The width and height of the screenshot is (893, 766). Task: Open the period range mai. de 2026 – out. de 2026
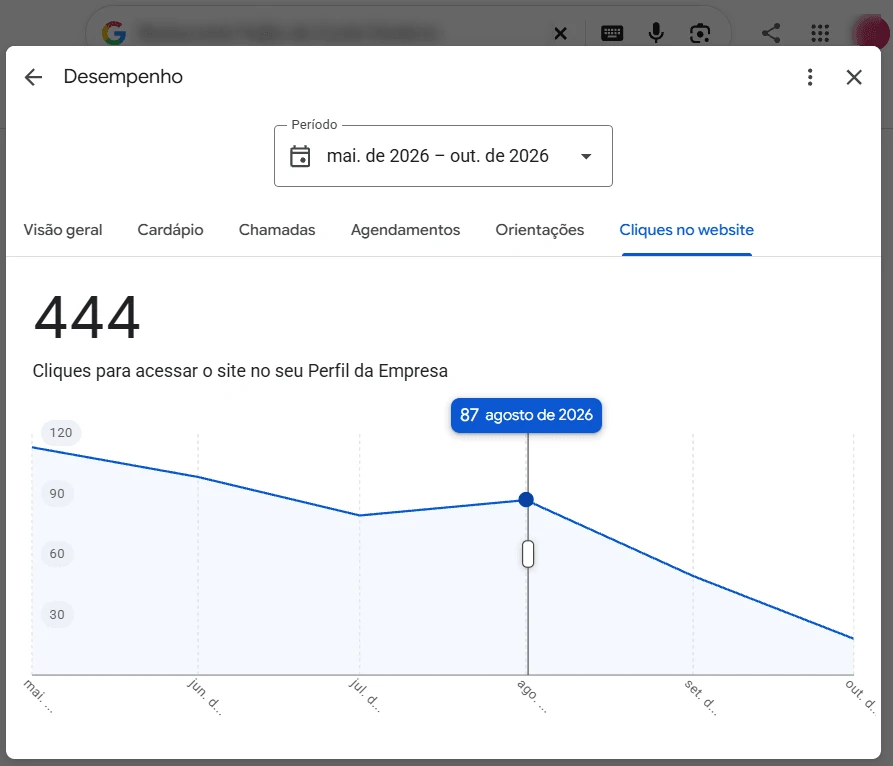443,156
